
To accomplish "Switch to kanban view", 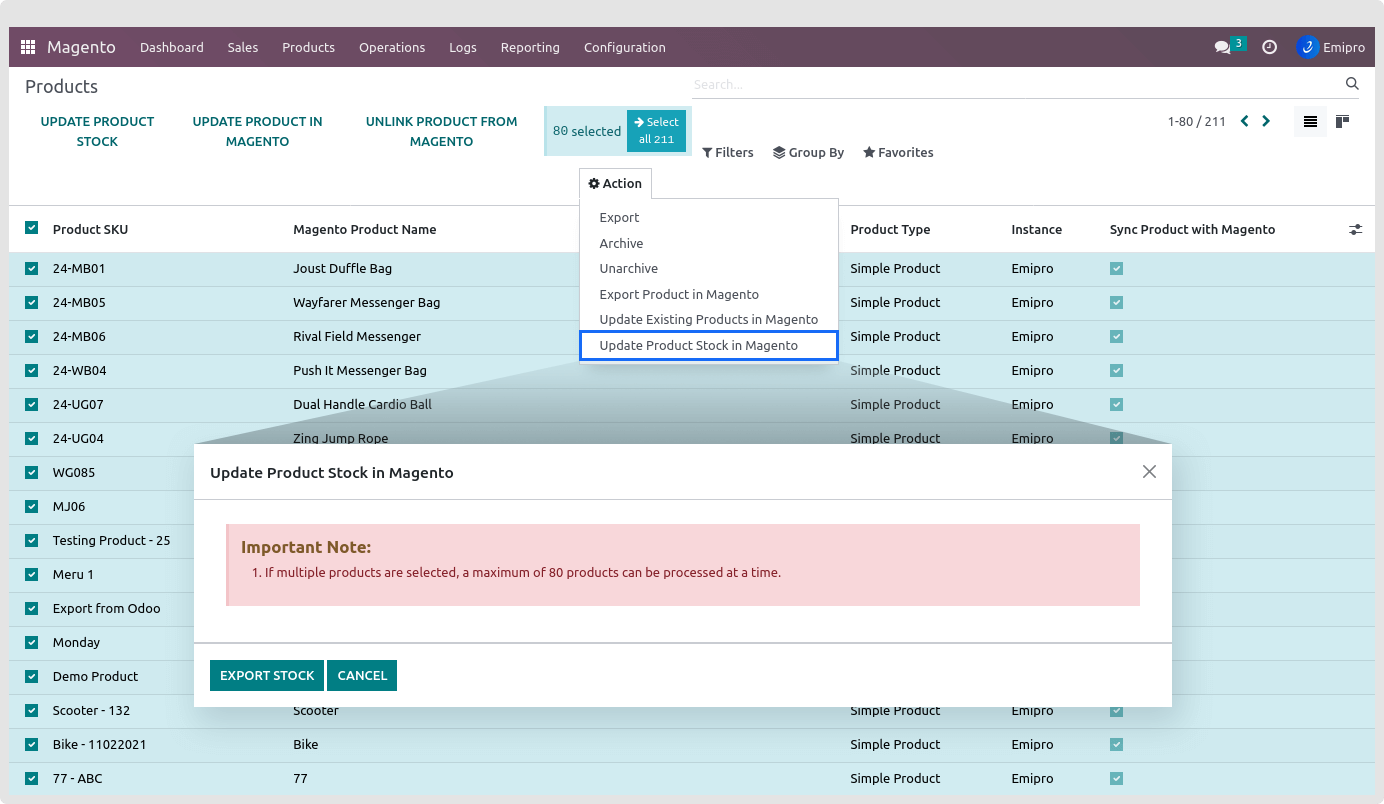I will coord(1342,122).
